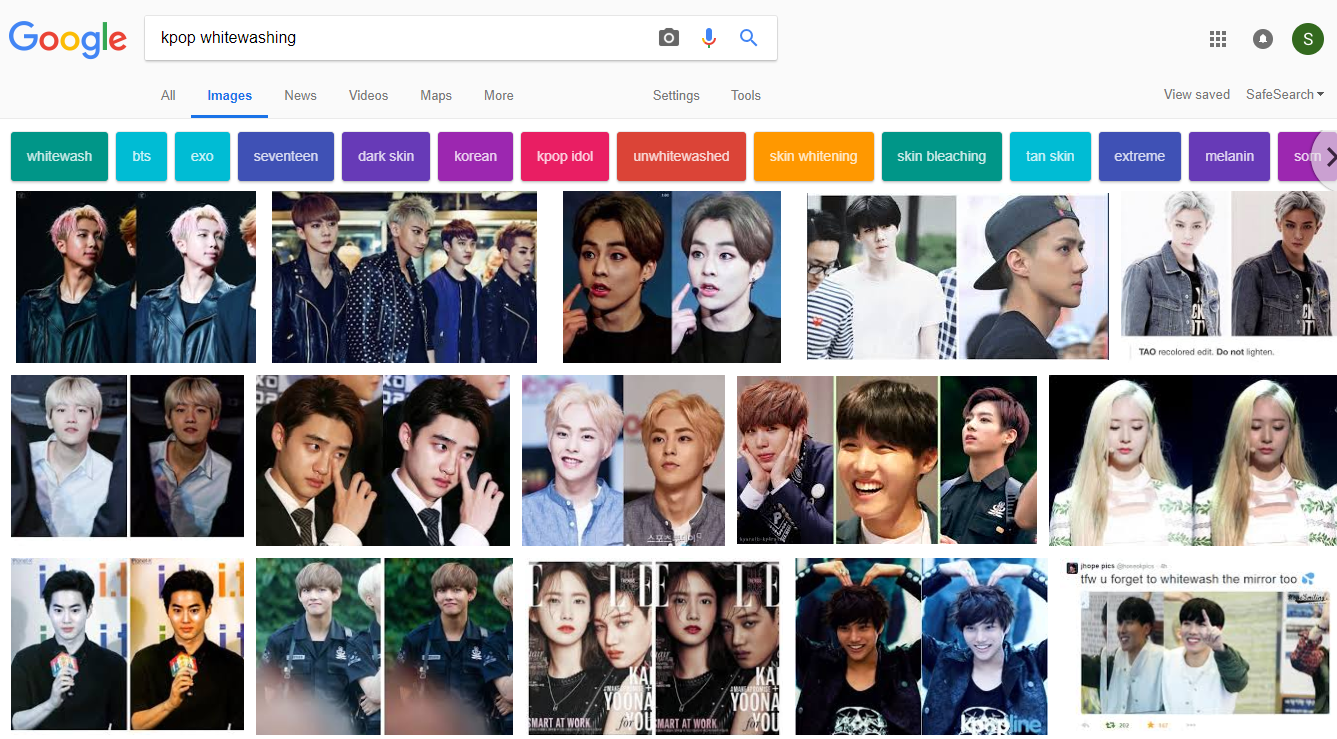Click the microphone voice search icon

709,38
